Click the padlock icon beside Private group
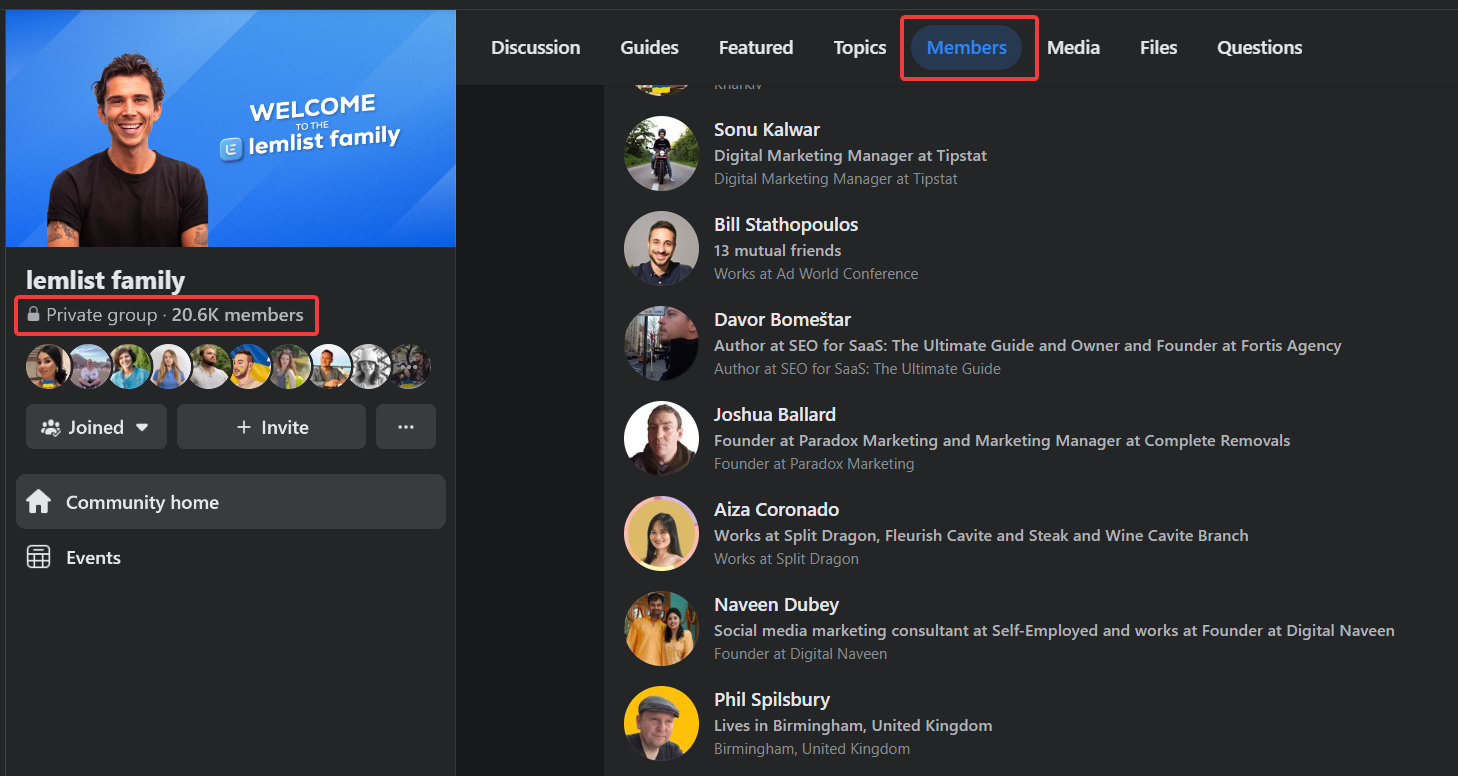This screenshot has height=776, width=1458. [34, 315]
